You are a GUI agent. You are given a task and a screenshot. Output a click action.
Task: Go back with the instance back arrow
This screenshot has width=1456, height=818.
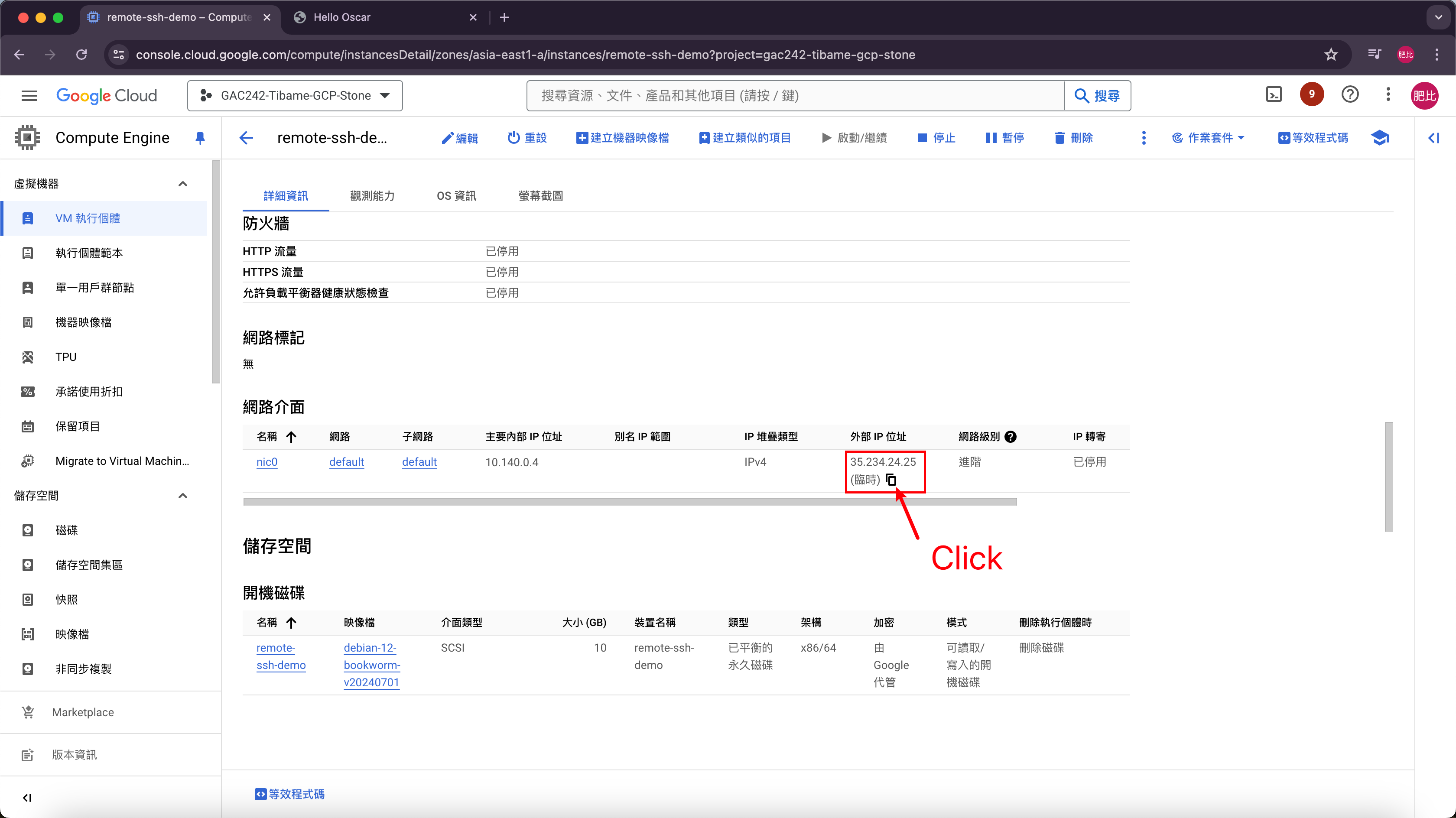247,138
